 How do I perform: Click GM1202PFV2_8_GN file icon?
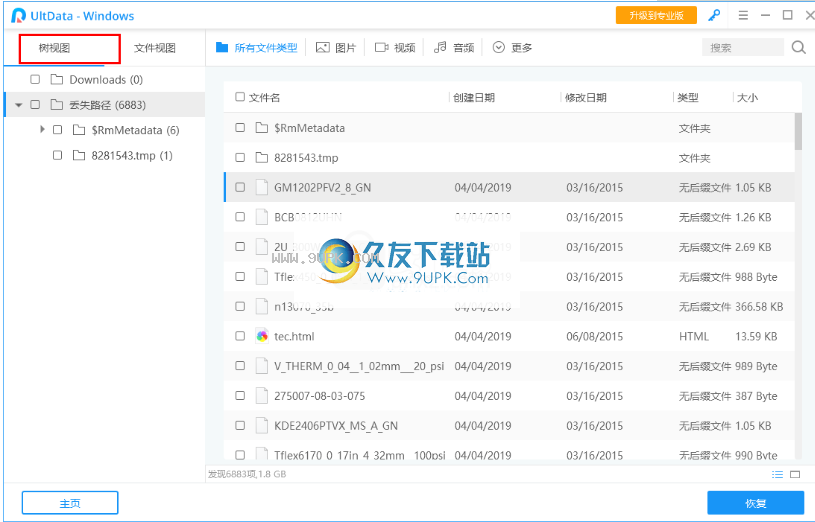[262, 188]
